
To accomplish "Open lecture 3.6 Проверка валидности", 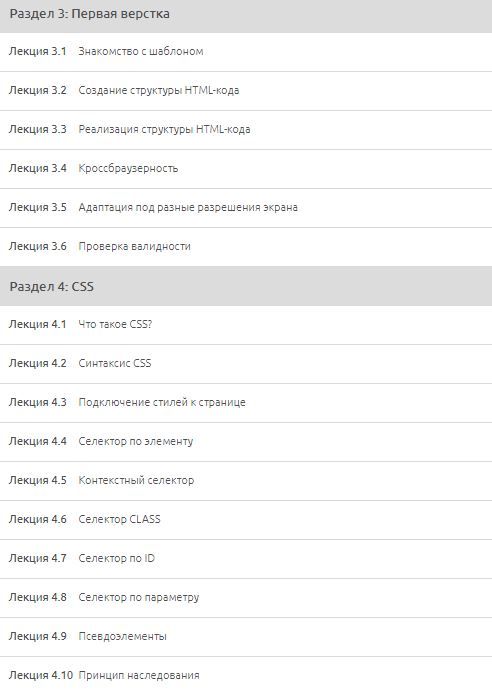I will [246, 246].
